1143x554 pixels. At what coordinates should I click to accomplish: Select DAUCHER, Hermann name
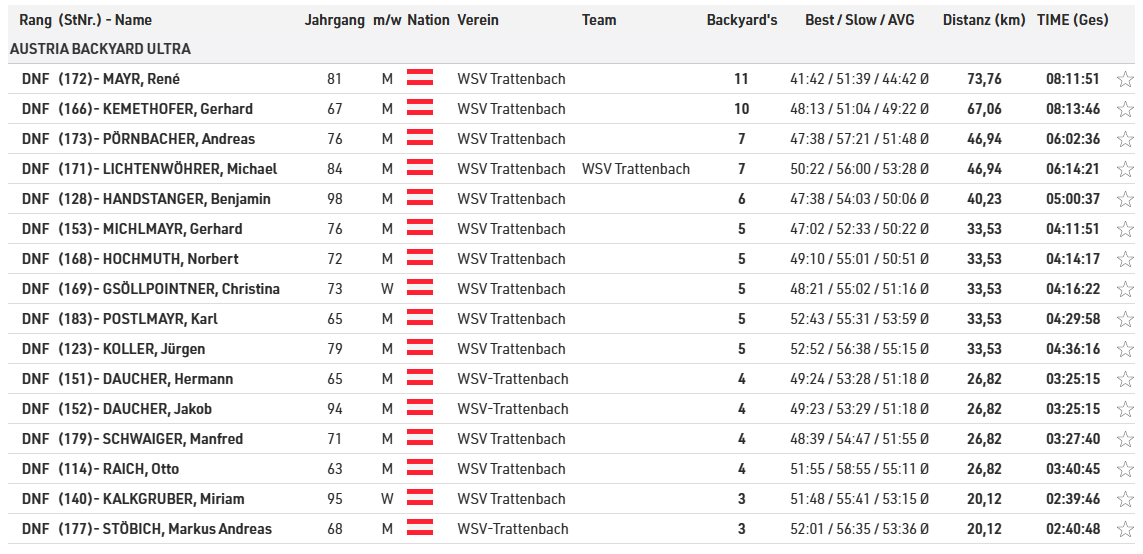[x=168, y=379]
